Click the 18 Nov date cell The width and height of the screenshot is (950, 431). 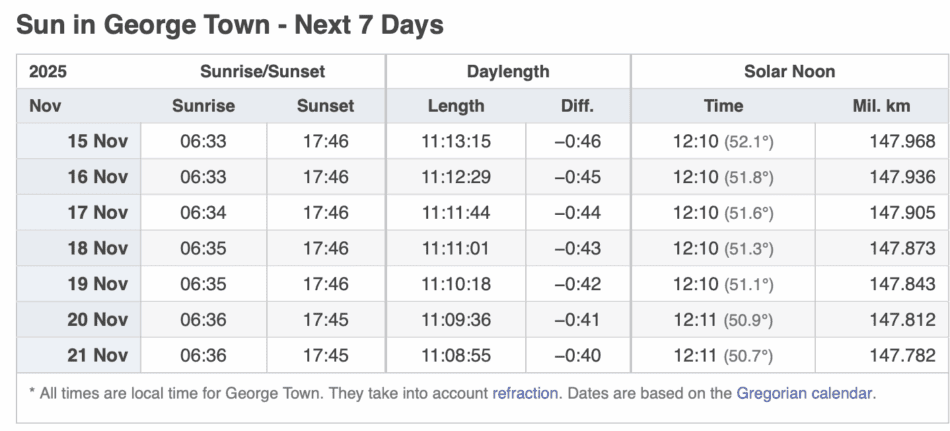[x=97, y=248]
